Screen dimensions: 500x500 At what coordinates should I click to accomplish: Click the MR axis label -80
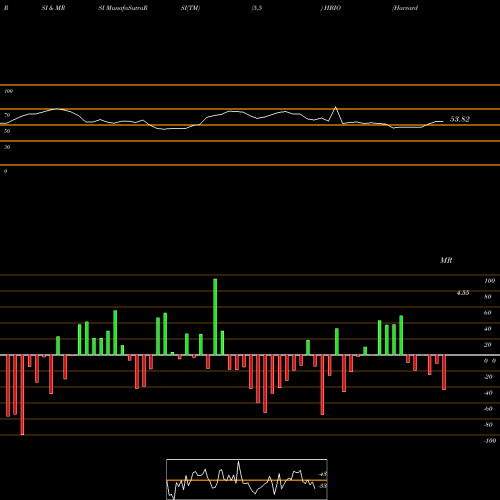488,425
